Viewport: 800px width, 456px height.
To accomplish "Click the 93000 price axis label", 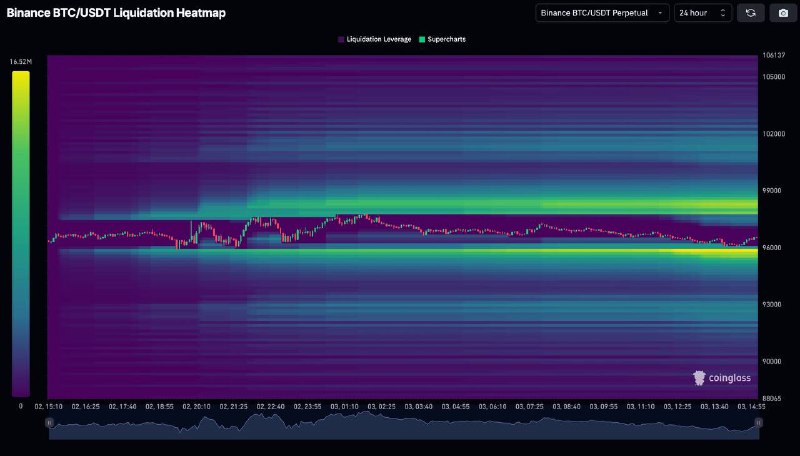I will click(771, 305).
